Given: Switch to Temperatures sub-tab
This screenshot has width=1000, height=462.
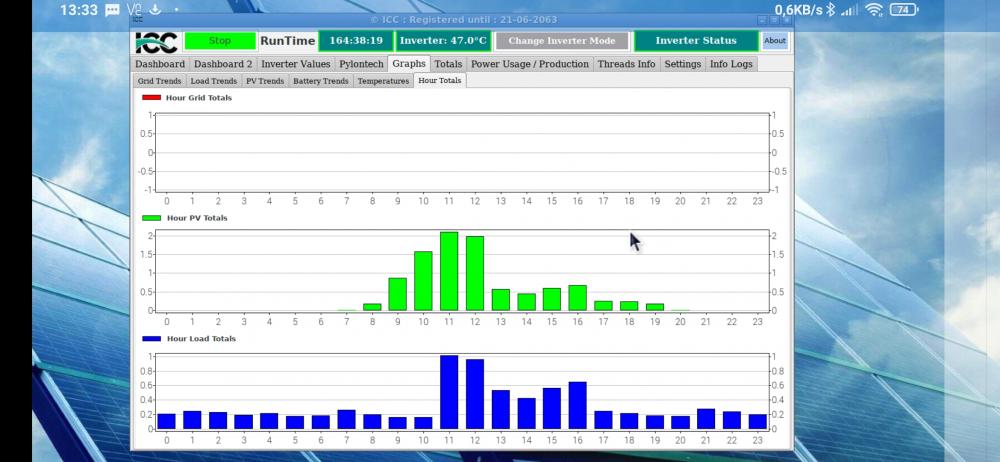Looking at the screenshot, I should coord(383,81).
